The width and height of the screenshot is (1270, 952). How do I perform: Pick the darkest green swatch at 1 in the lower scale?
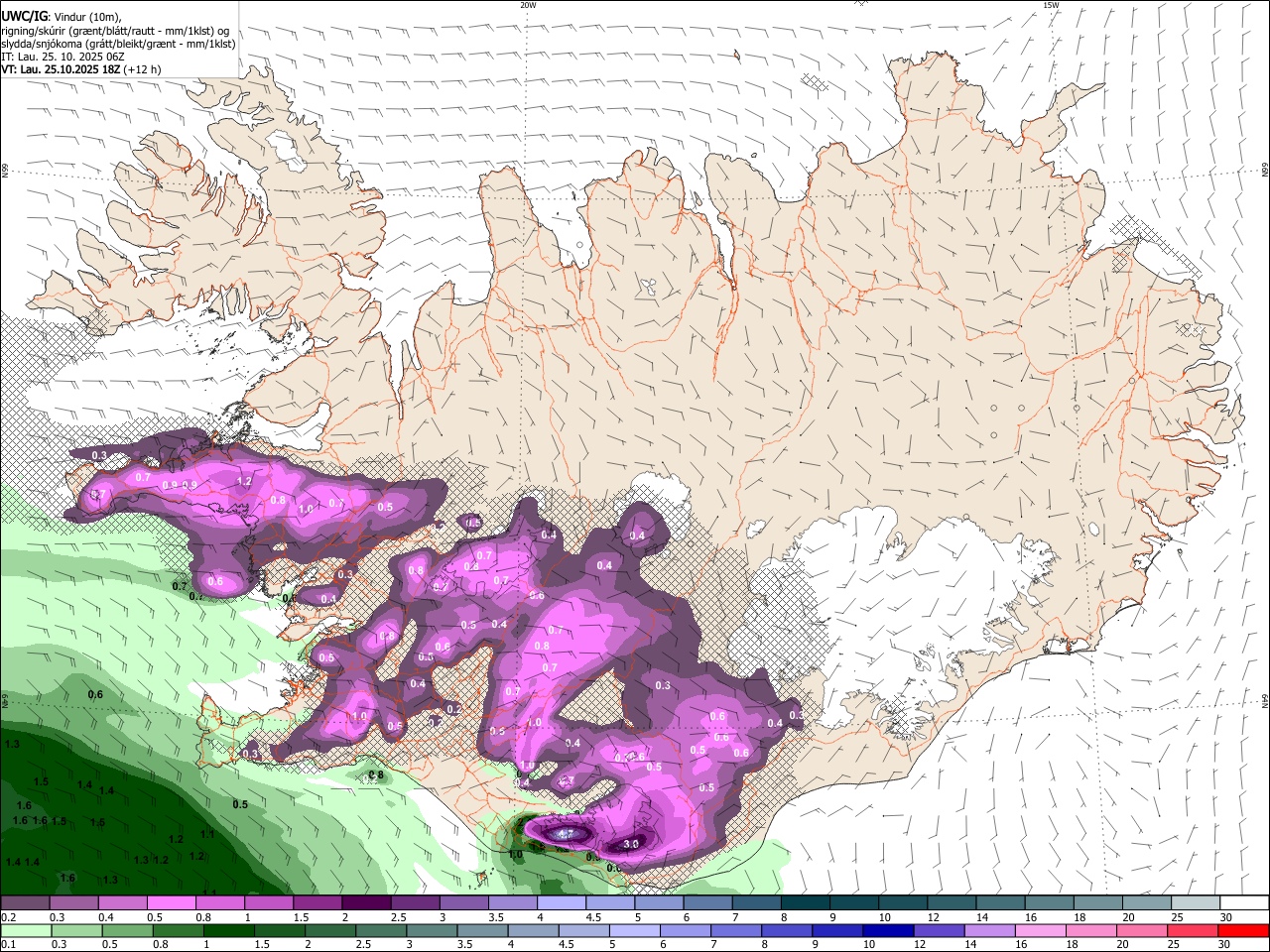[229, 931]
